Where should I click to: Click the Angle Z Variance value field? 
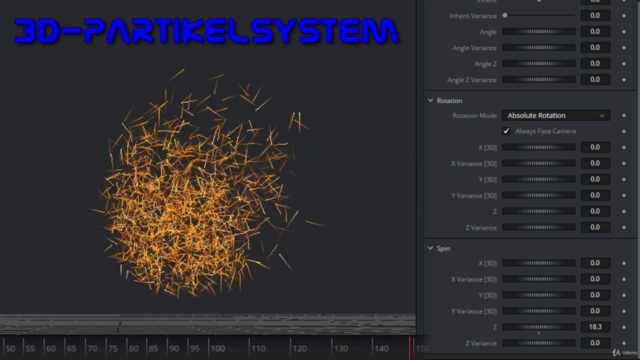click(x=595, y=80)
